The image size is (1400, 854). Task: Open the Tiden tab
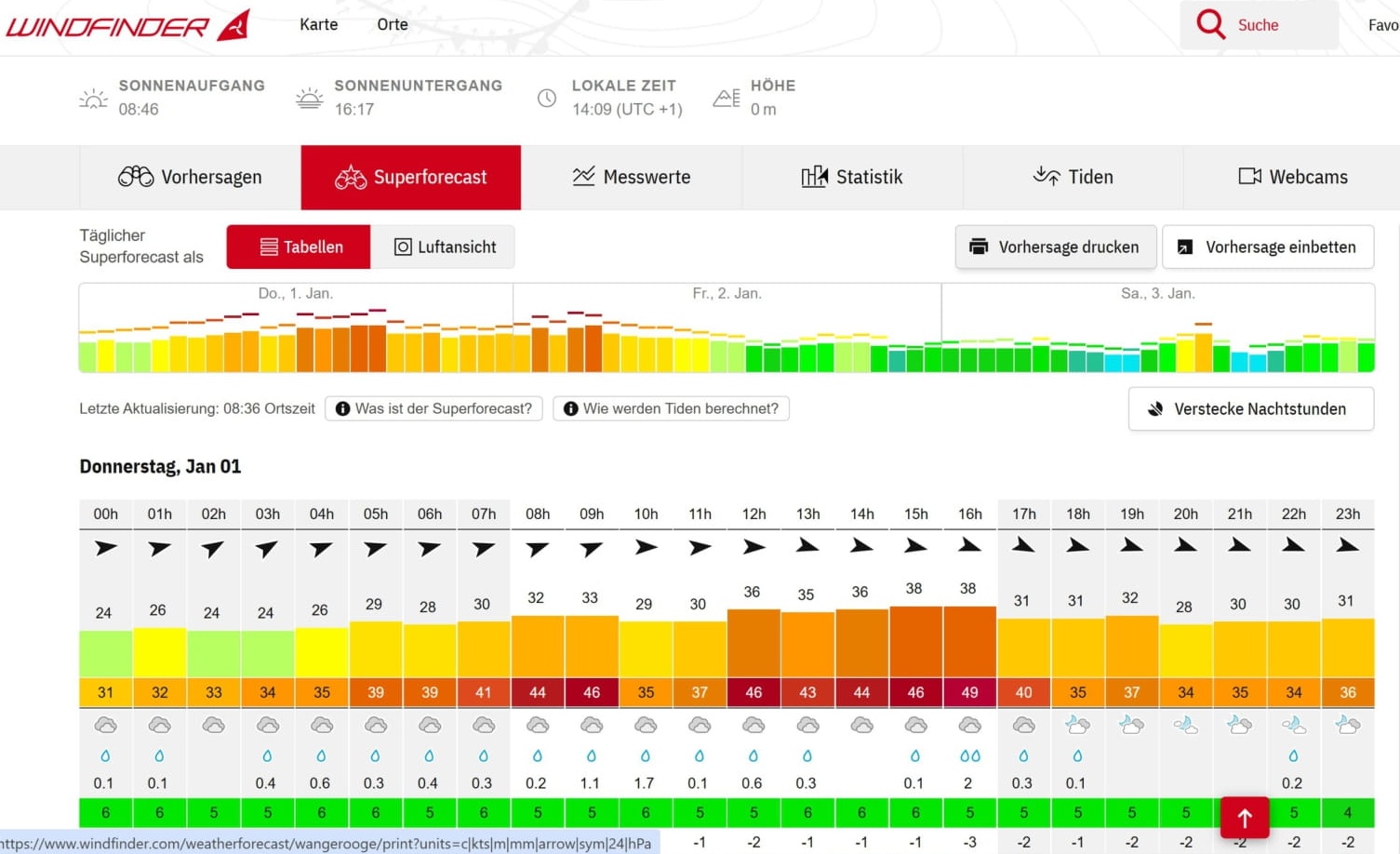click(x=1073, y=177)
